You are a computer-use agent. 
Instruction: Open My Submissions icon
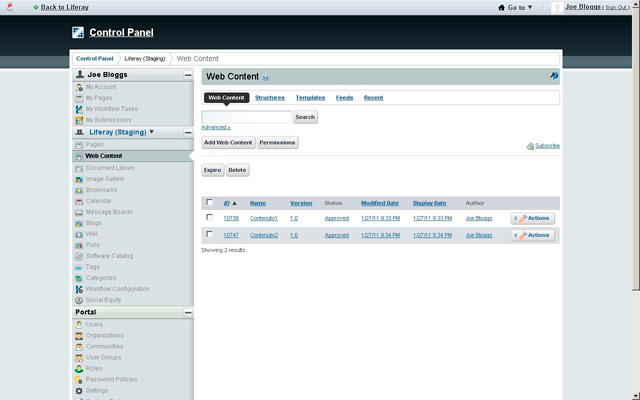coord(79,120)
